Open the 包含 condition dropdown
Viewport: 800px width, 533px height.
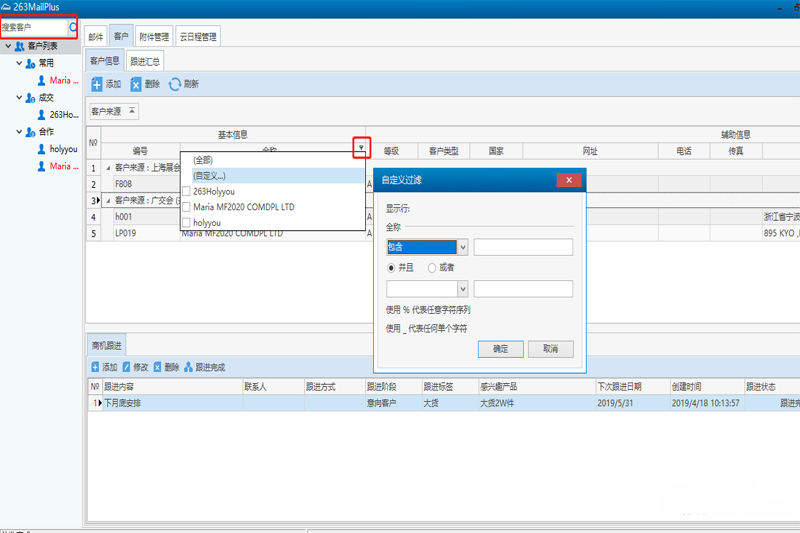click(462, 247)
